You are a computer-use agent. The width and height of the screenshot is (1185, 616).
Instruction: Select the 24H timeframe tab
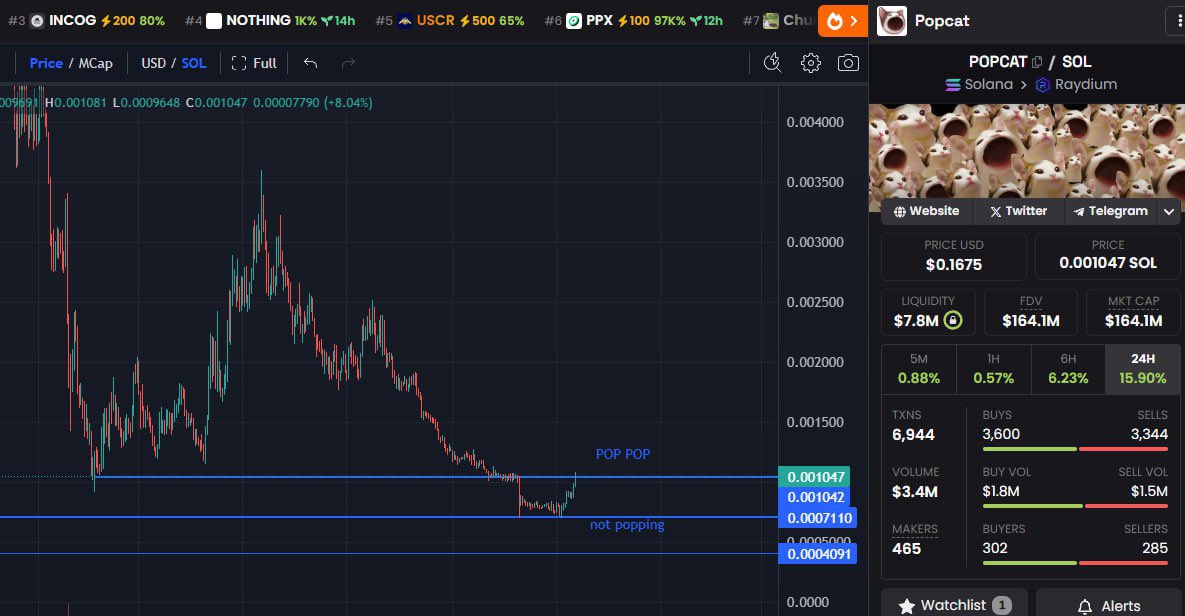(1143, 370)
